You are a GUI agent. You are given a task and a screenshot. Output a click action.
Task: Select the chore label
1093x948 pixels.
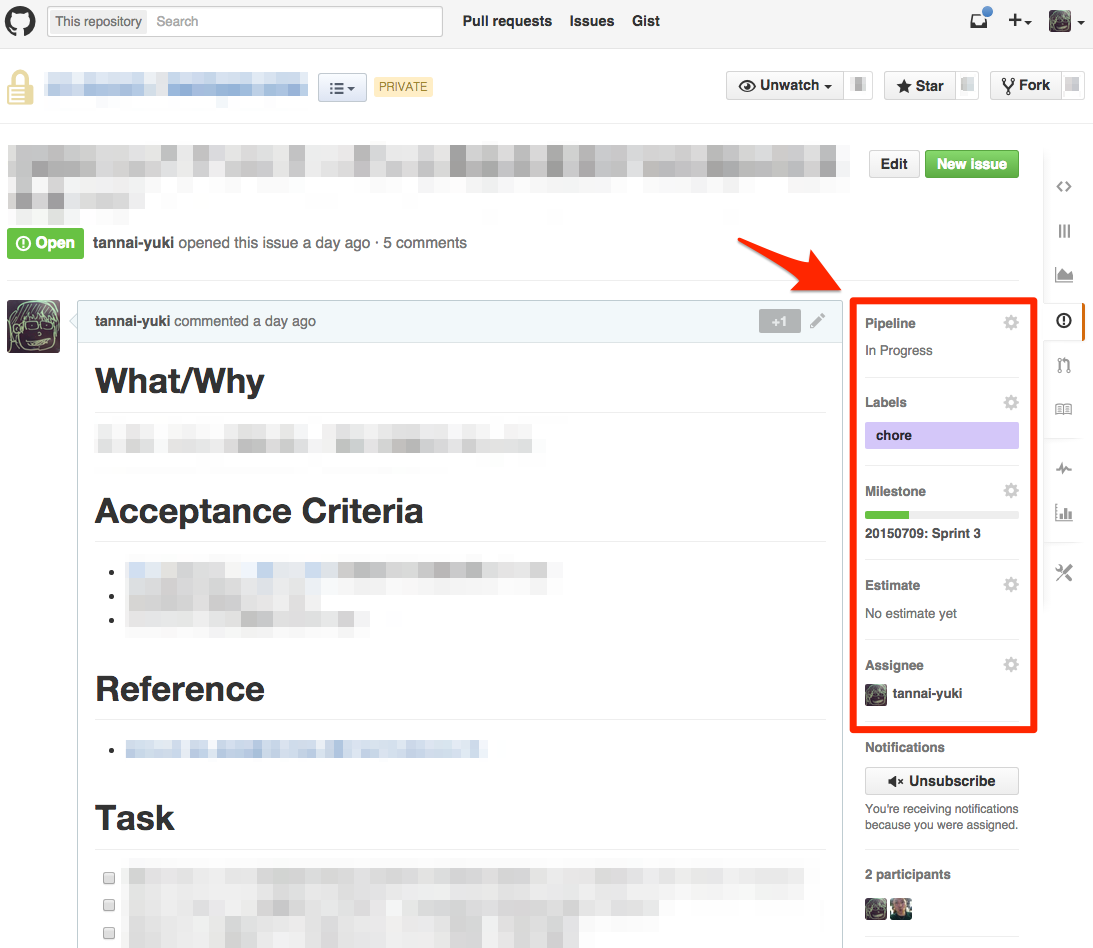941,434
